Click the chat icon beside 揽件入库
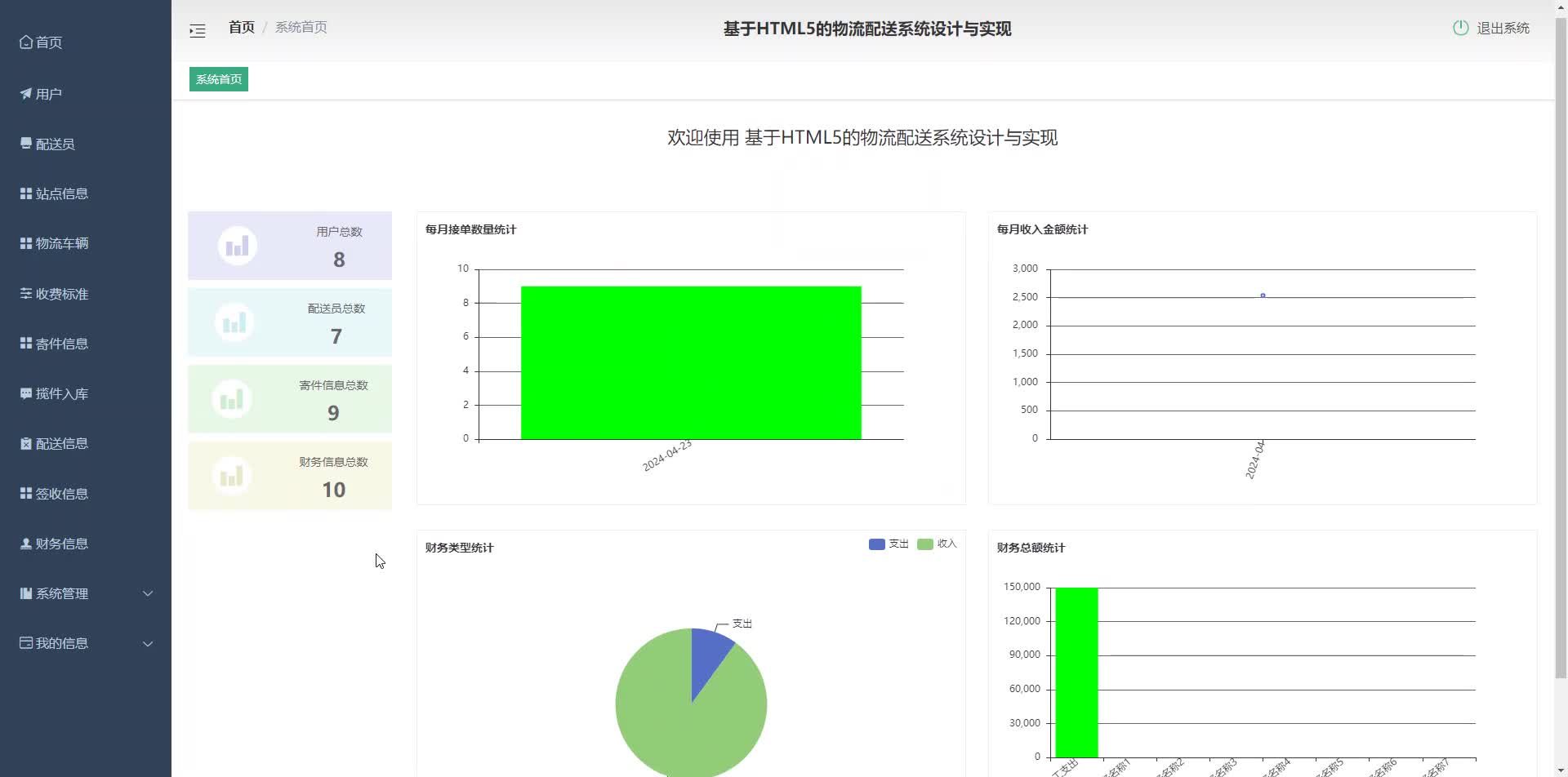 point(26,393)
